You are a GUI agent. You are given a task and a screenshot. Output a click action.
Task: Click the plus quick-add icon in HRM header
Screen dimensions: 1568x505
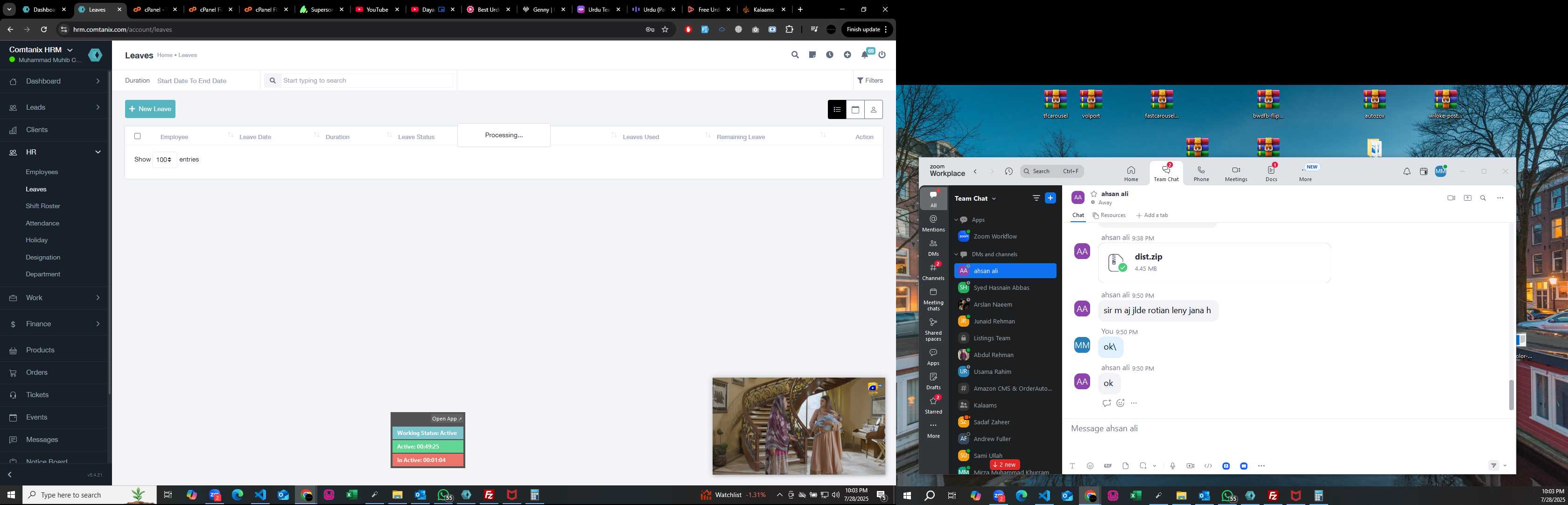(x=847, y=55)
